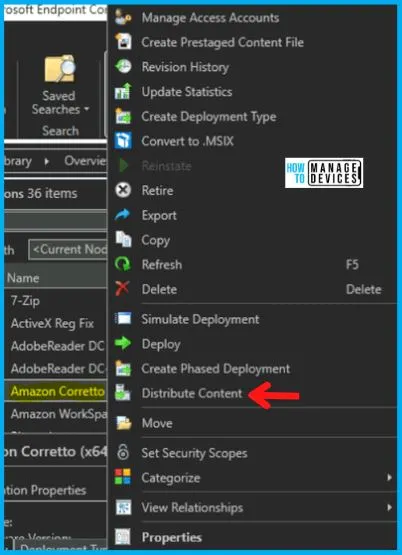Click the Set Security Scopes lock icon

[123, 453]
